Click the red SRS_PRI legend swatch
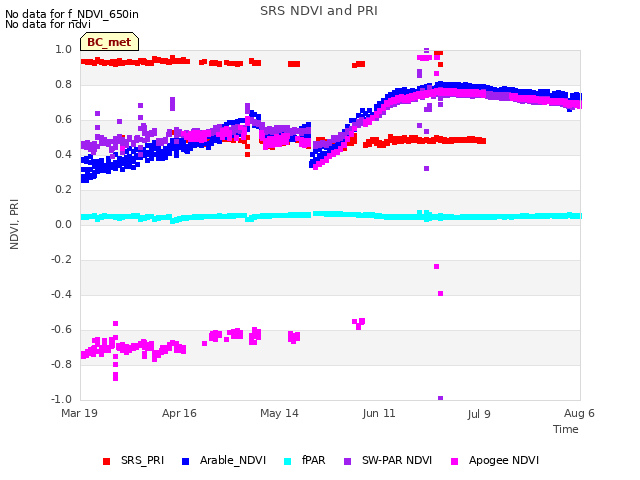Image resolution: width=640 pixels, height=480 pixels. click(107, 462)
